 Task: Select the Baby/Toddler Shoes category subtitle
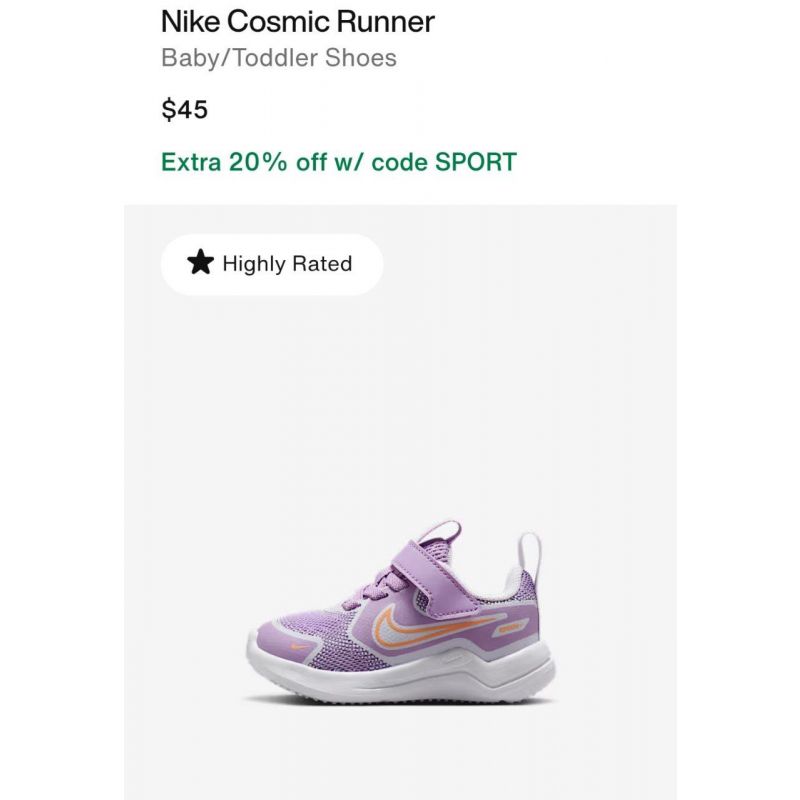coord(279,58)
